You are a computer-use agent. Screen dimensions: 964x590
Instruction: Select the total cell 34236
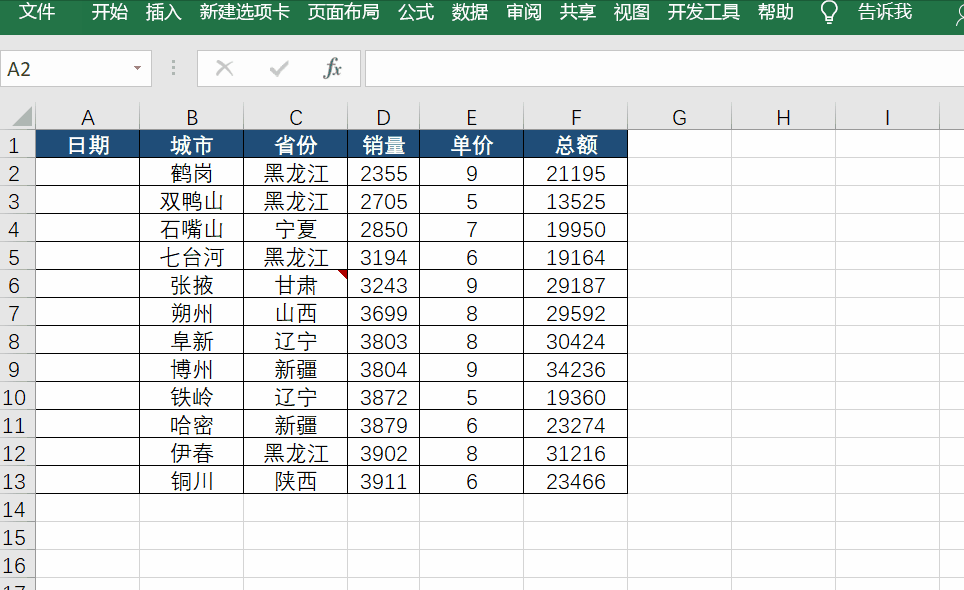point(575,369)
